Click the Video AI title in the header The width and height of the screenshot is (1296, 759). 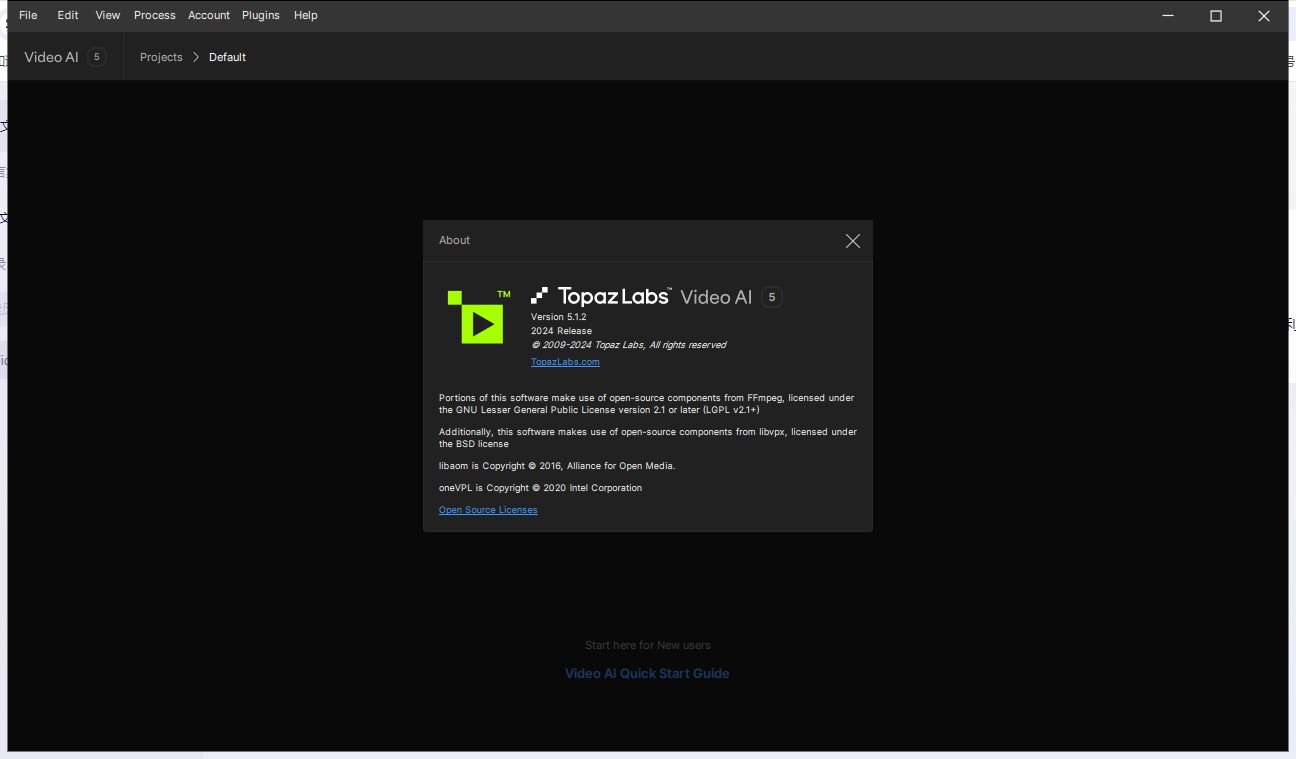51,57
